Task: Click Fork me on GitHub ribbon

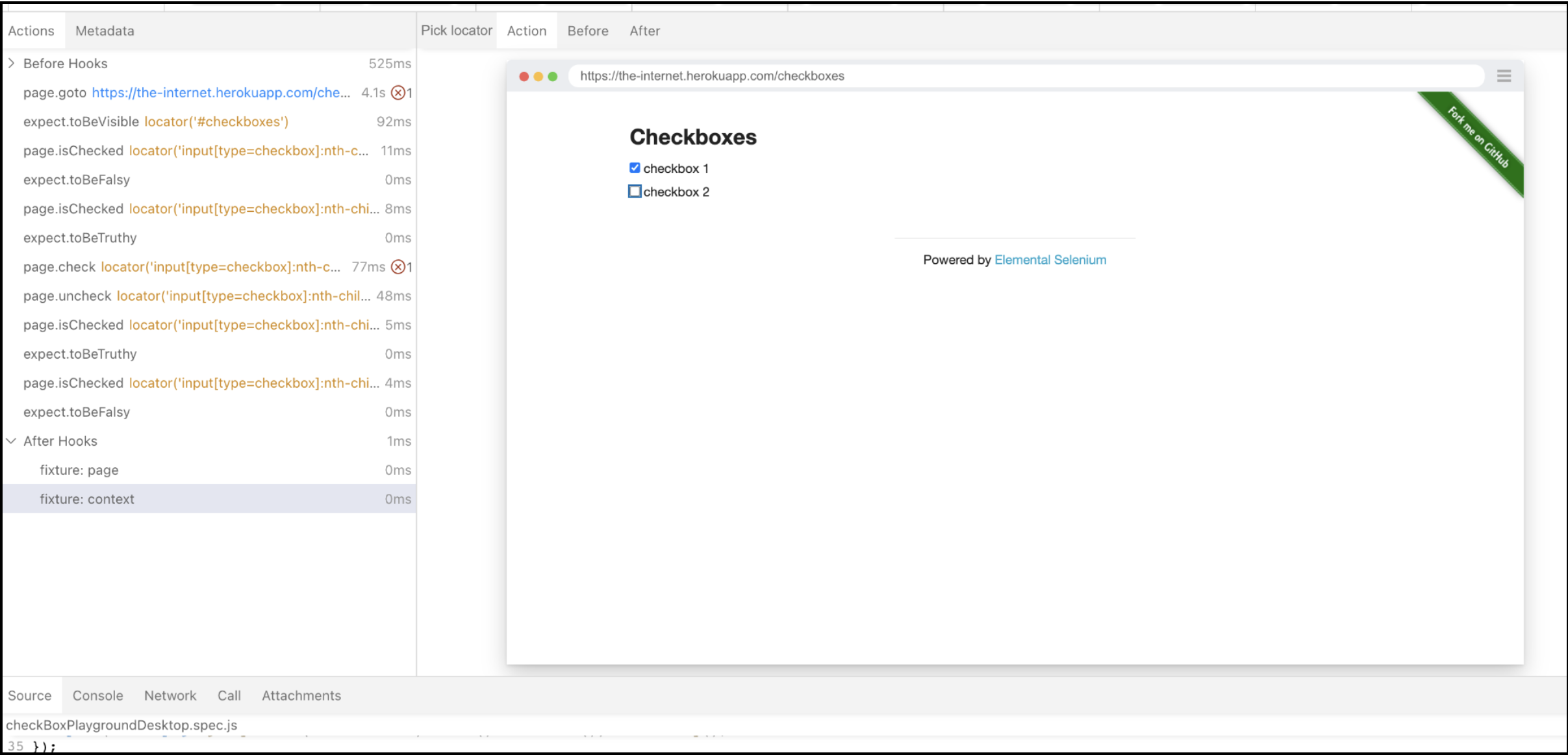Action: (1478, 136)
